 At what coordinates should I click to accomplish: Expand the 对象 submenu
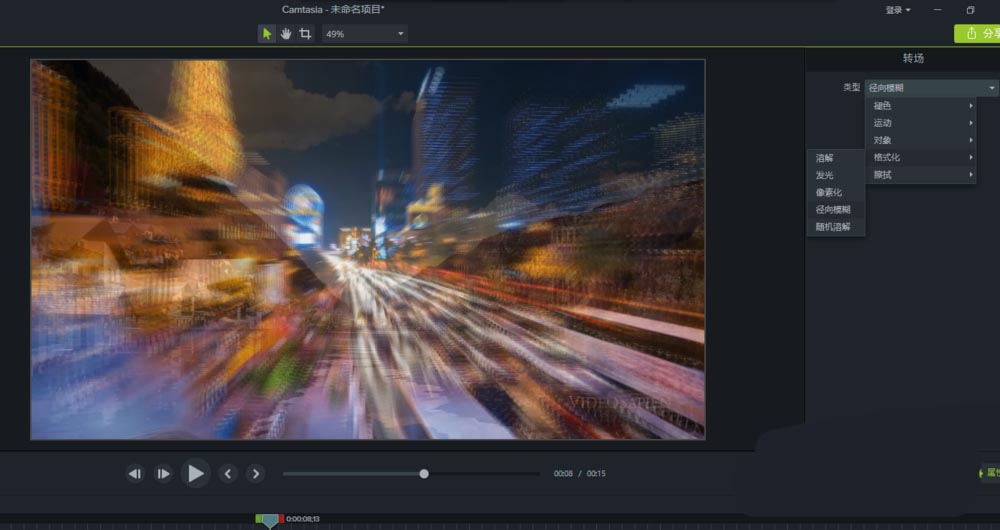point(921,140)
